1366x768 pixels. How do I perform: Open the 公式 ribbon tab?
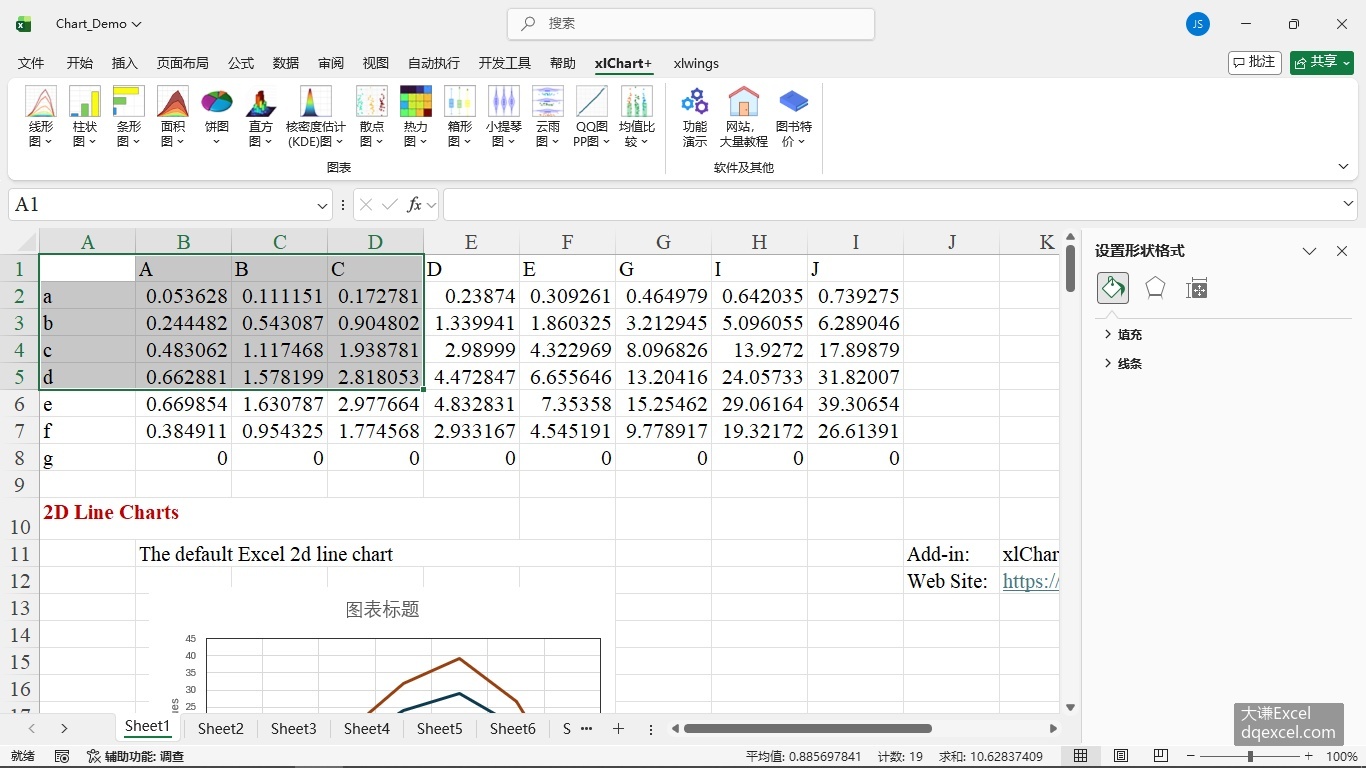tap(241, 63)
